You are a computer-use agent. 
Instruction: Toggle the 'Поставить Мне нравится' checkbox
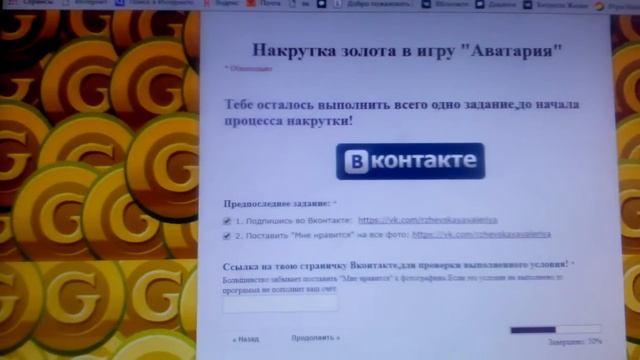pyautogui.click(x=227, y=236)
